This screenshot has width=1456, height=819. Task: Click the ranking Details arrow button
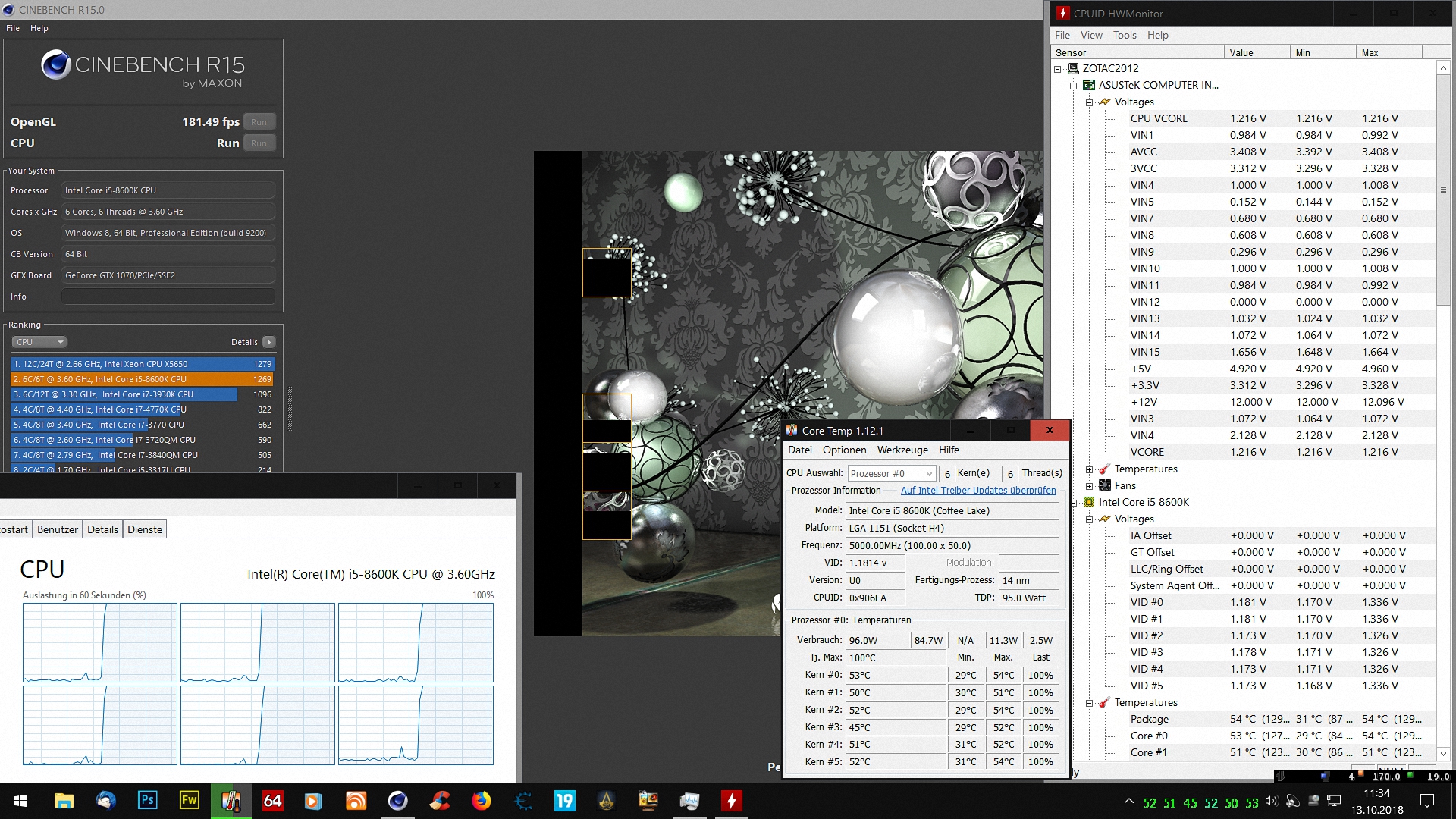point(268,342)
